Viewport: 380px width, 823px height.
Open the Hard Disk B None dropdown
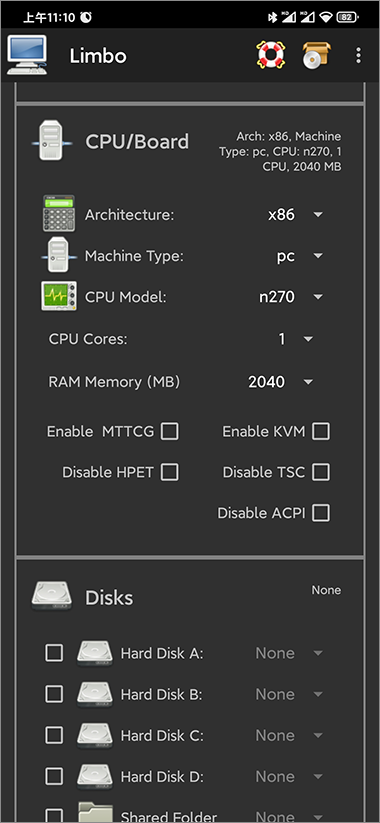pyautogui.click(x=289, y=694)
